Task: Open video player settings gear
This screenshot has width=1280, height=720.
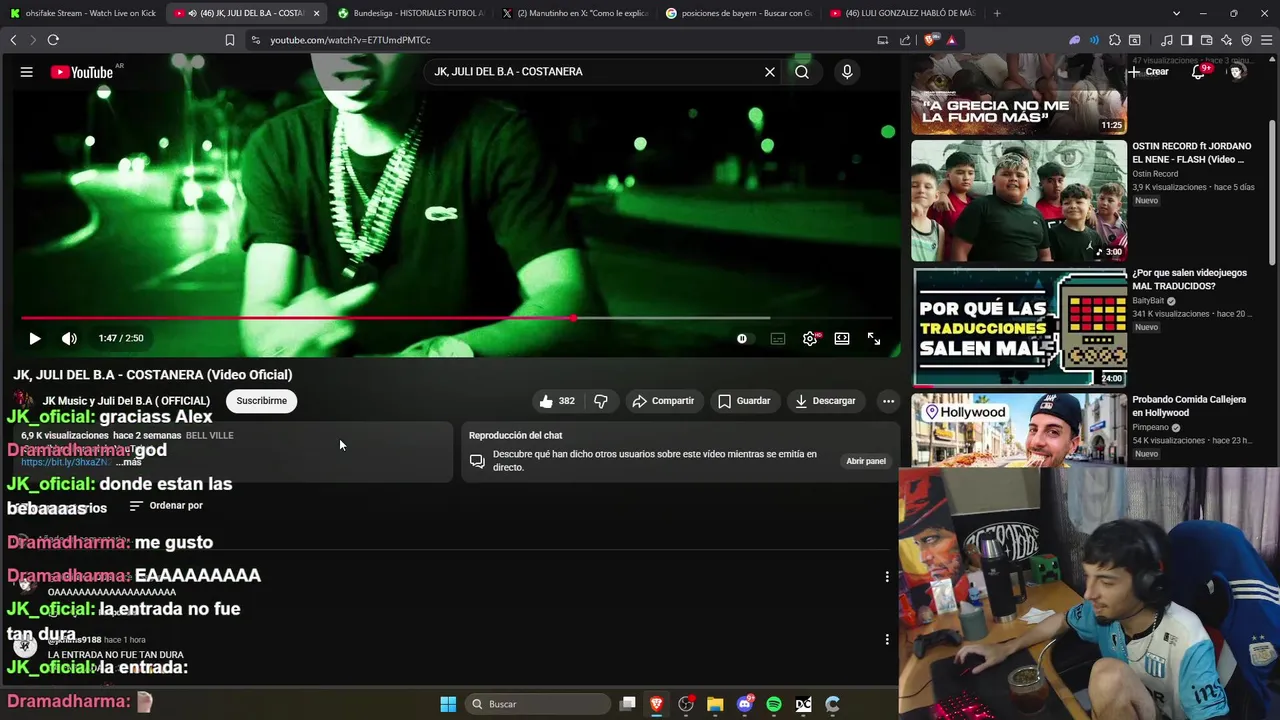Action: point(810,339)
